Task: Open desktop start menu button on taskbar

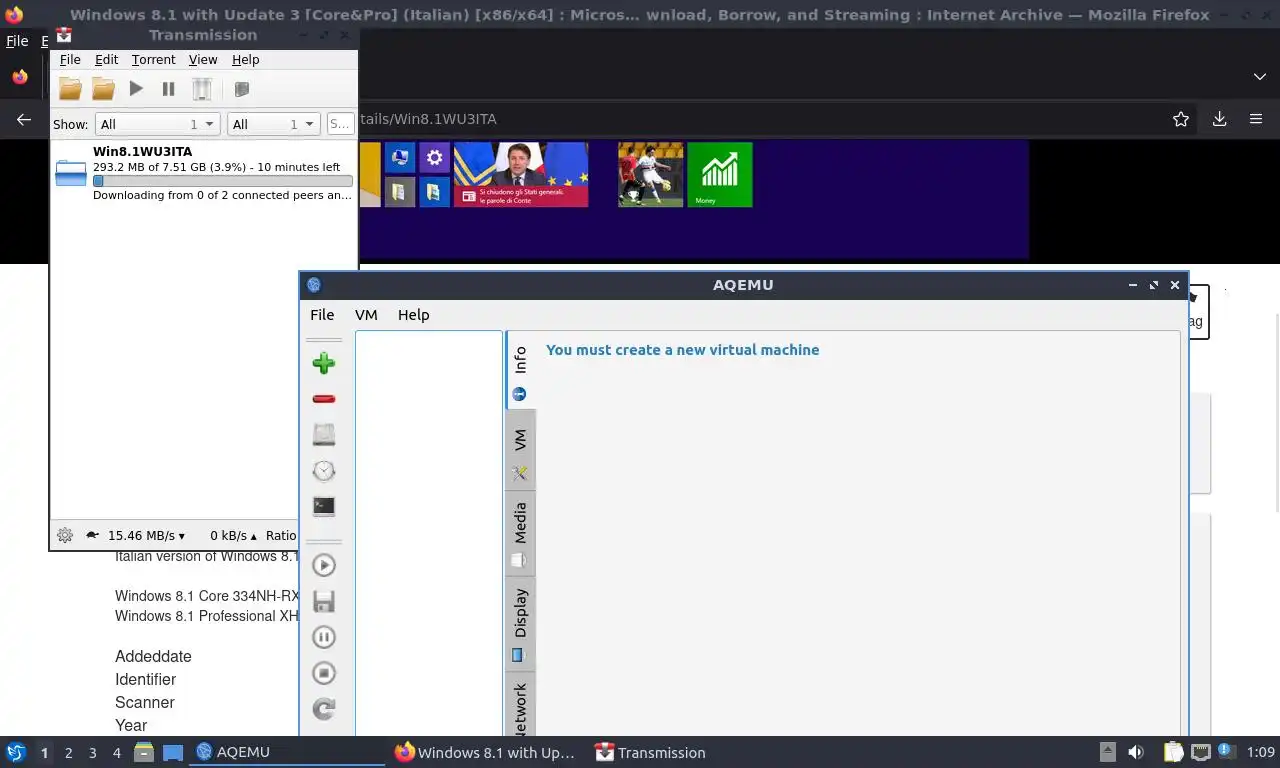Action: pyautogui.click(x=16, y=752)
